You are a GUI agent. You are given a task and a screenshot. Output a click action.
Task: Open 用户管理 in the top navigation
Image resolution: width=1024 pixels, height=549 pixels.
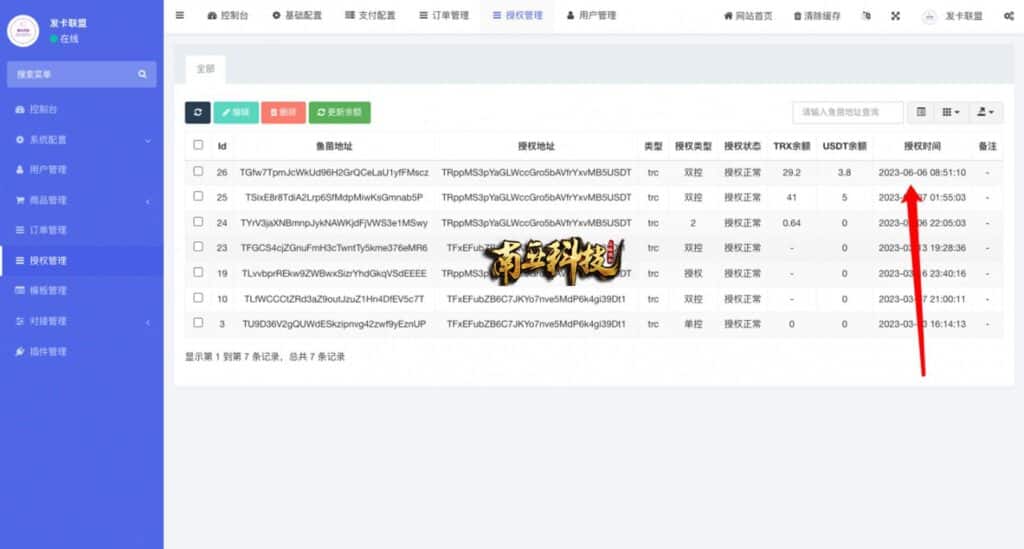click(591, 16)
